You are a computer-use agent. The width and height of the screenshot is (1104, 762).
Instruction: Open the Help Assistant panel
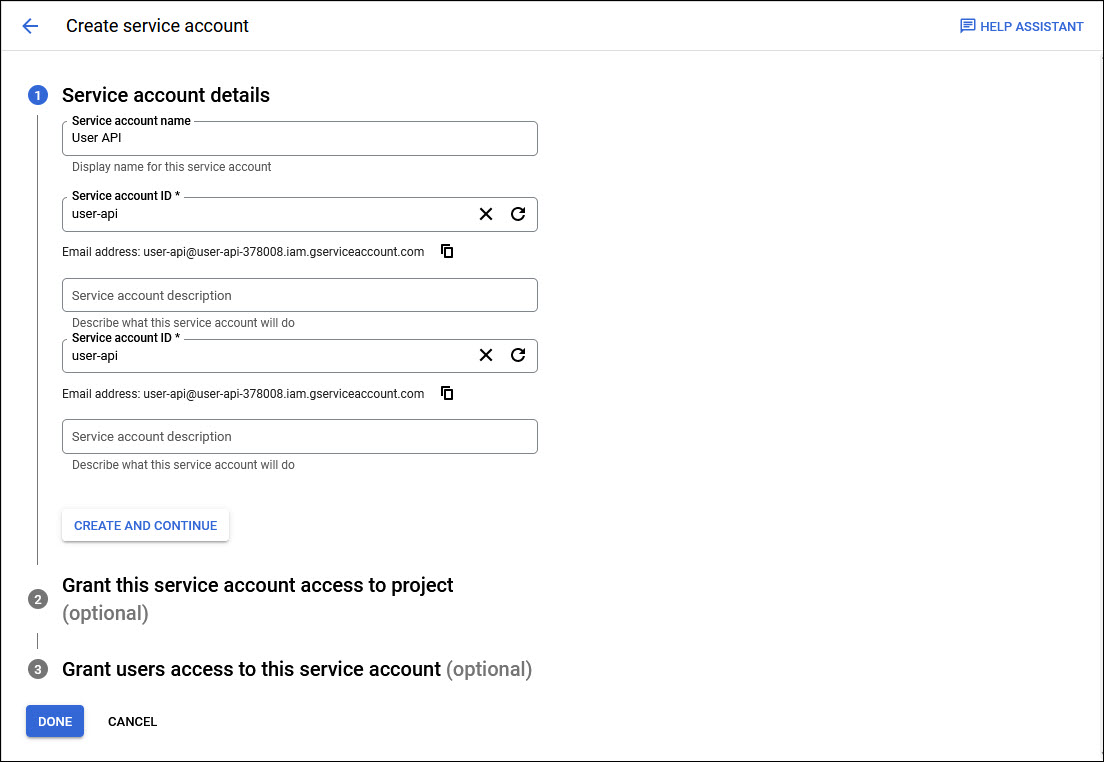1021,26
